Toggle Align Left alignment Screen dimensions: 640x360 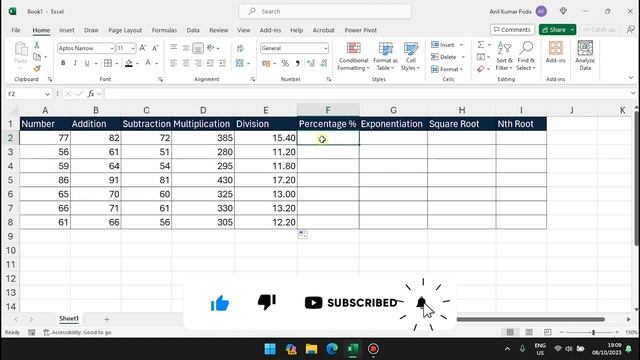(173, 63)
